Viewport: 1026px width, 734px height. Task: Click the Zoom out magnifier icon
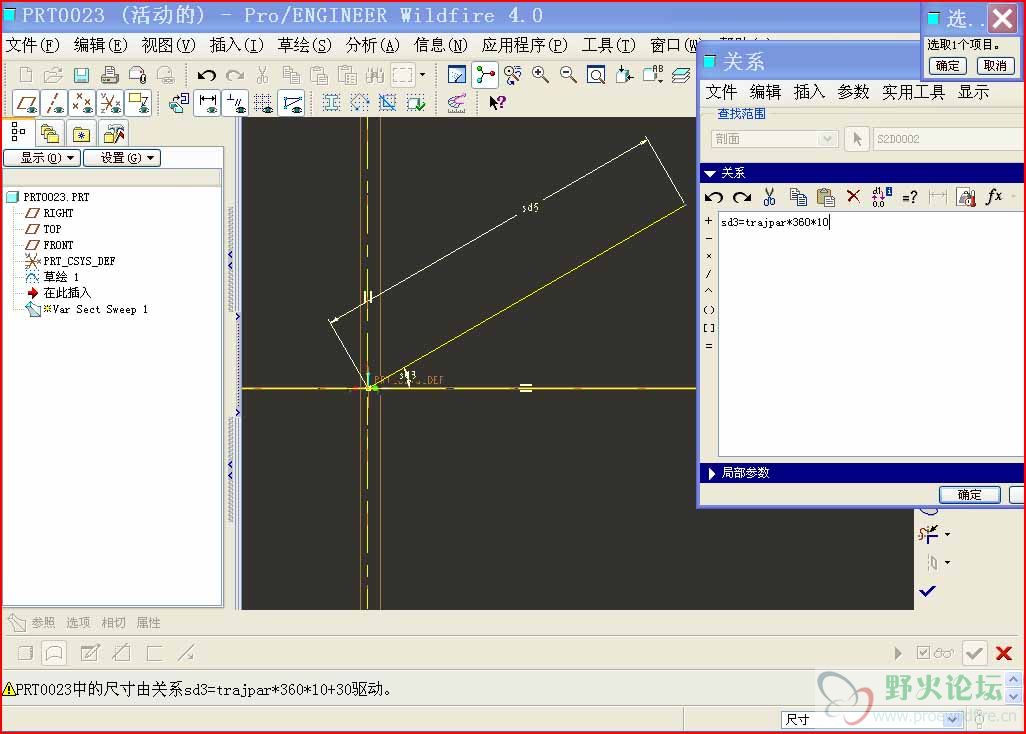pos(568,75)
